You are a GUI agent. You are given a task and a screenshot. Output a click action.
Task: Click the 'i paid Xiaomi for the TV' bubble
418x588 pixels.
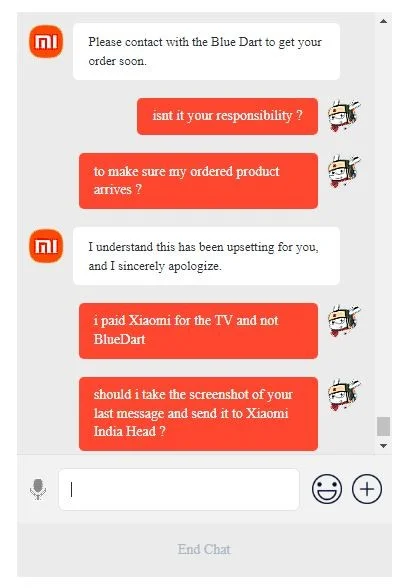point(198,331)
